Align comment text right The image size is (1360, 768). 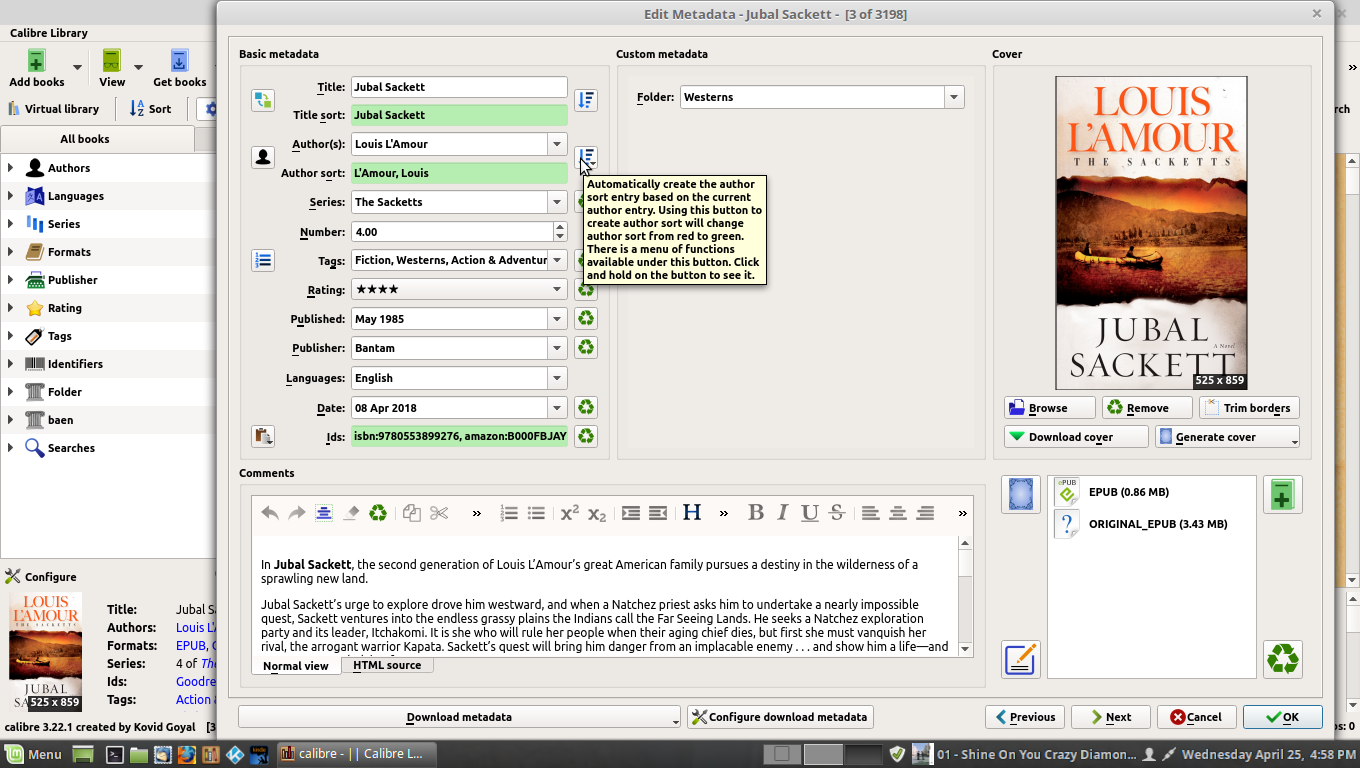point(925,513)
